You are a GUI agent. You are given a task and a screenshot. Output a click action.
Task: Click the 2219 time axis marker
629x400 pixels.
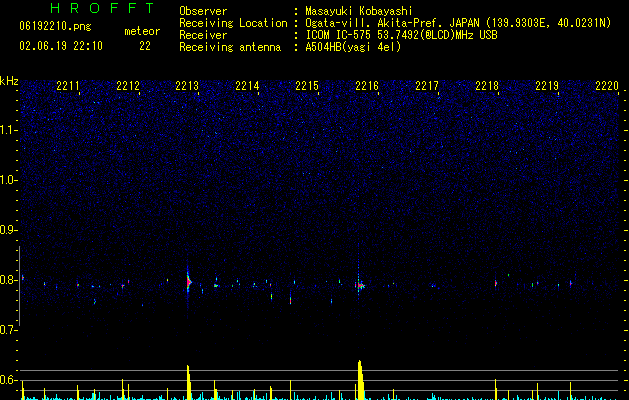click(x=547, y=86)
